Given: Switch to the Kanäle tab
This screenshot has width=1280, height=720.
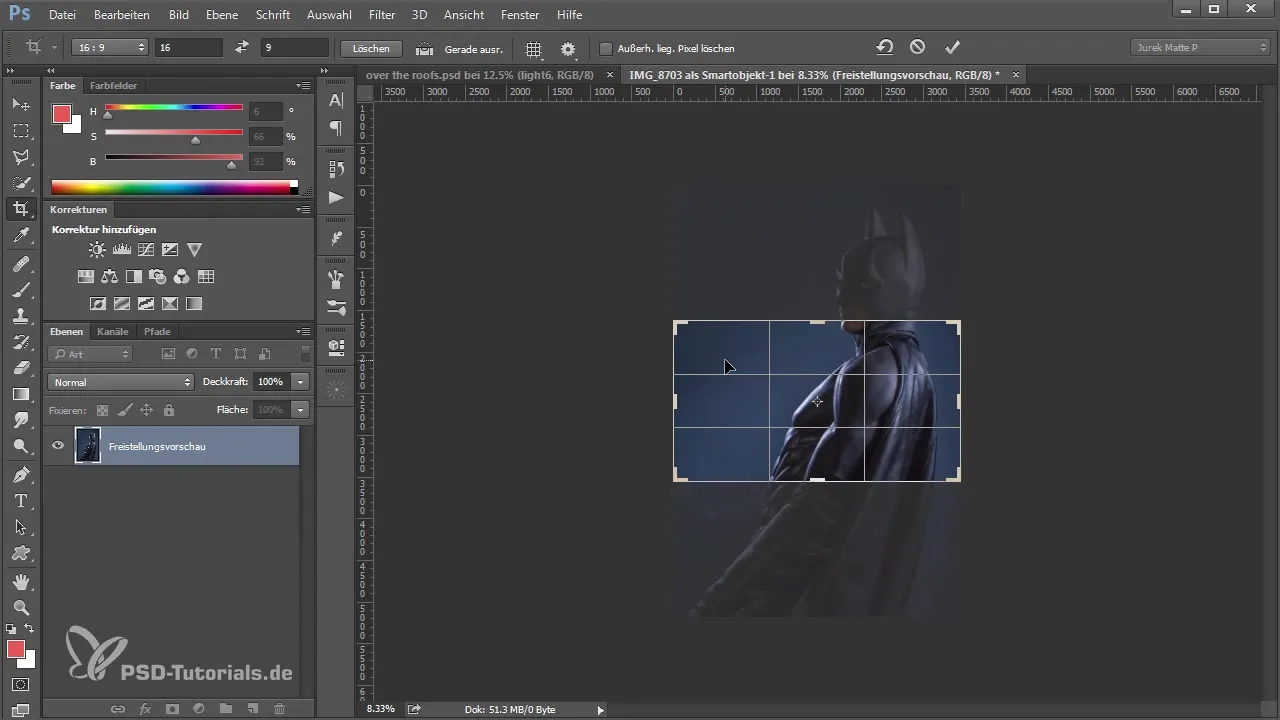Looking at the screenshot, I should click(x=113, y=331).
